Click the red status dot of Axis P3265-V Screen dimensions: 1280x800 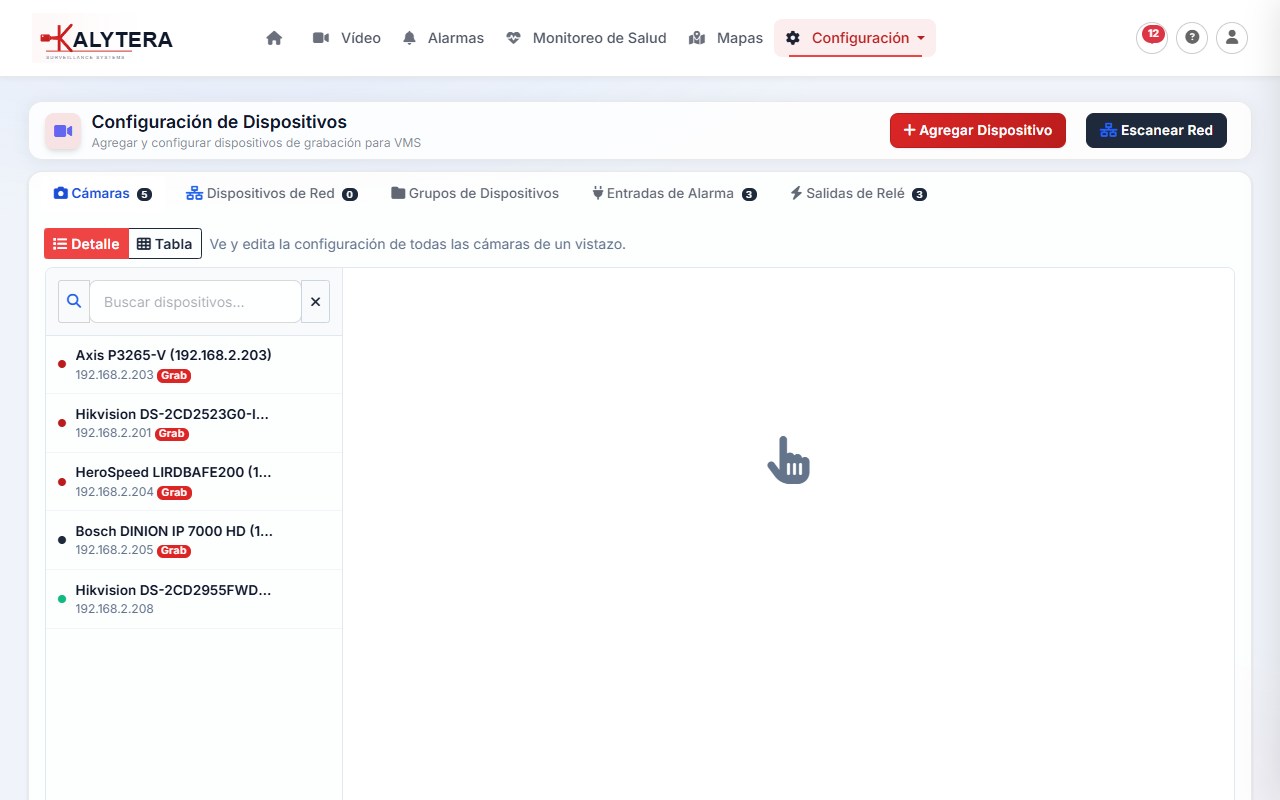pos(62,364)
